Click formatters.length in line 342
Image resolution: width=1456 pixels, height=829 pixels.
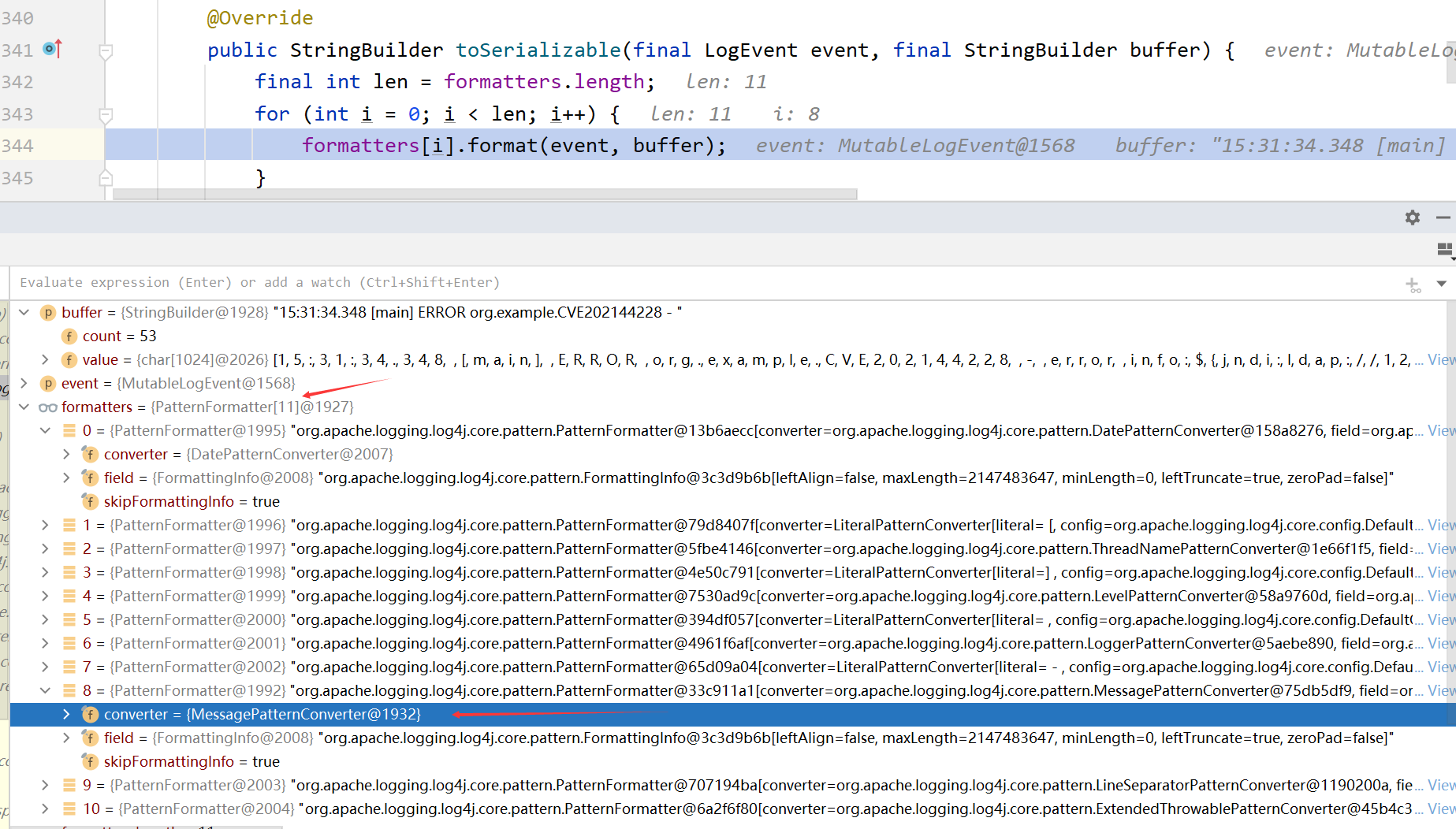[x=544, y=81]
